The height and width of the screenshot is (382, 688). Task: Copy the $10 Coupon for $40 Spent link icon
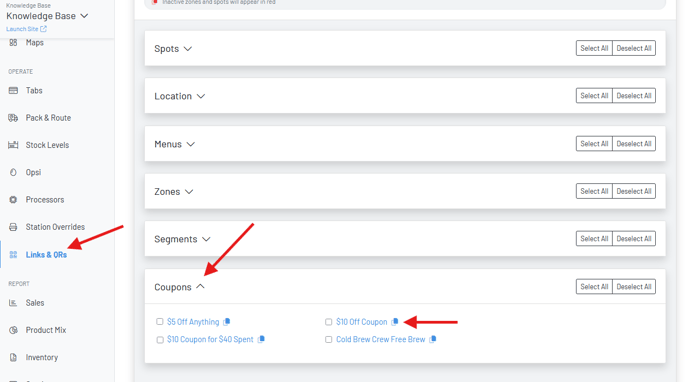tap(261, 339)
